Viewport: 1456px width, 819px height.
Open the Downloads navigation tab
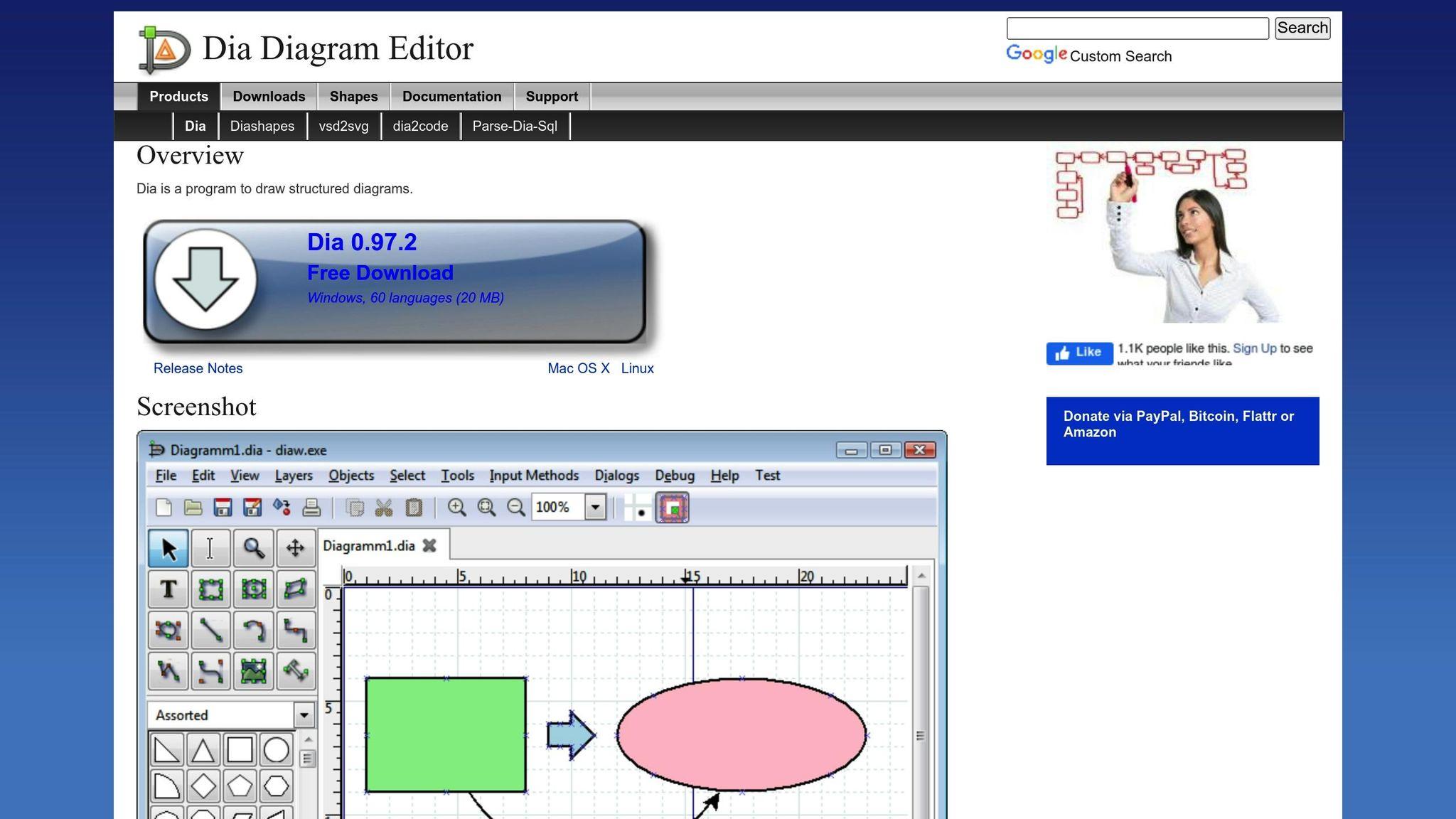[x=269, y=97]
